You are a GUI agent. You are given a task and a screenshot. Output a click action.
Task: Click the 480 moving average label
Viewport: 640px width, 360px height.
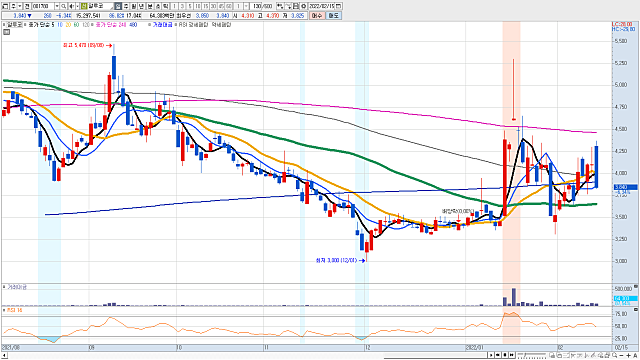(x=133, y=25)
